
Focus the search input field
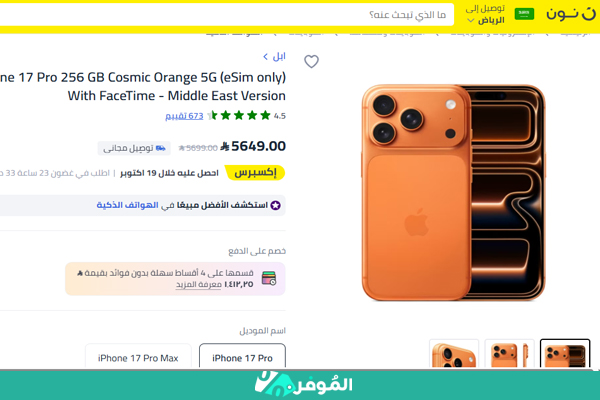tap(227, 15)
